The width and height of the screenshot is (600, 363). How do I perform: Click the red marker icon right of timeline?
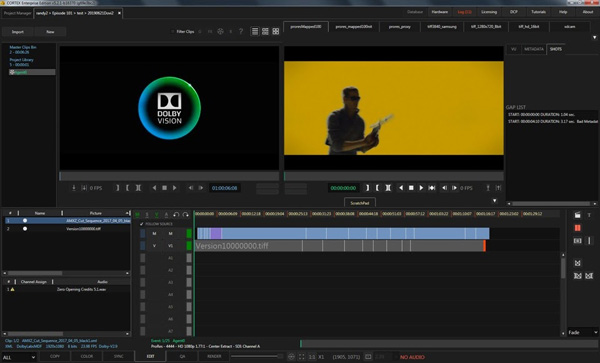(577, 228)
